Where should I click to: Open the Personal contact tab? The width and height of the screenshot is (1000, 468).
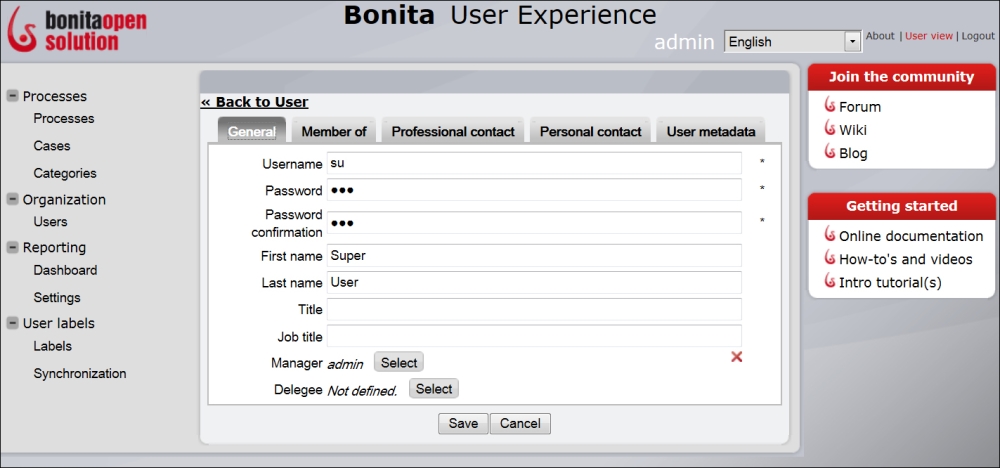[x=591, y=131]
